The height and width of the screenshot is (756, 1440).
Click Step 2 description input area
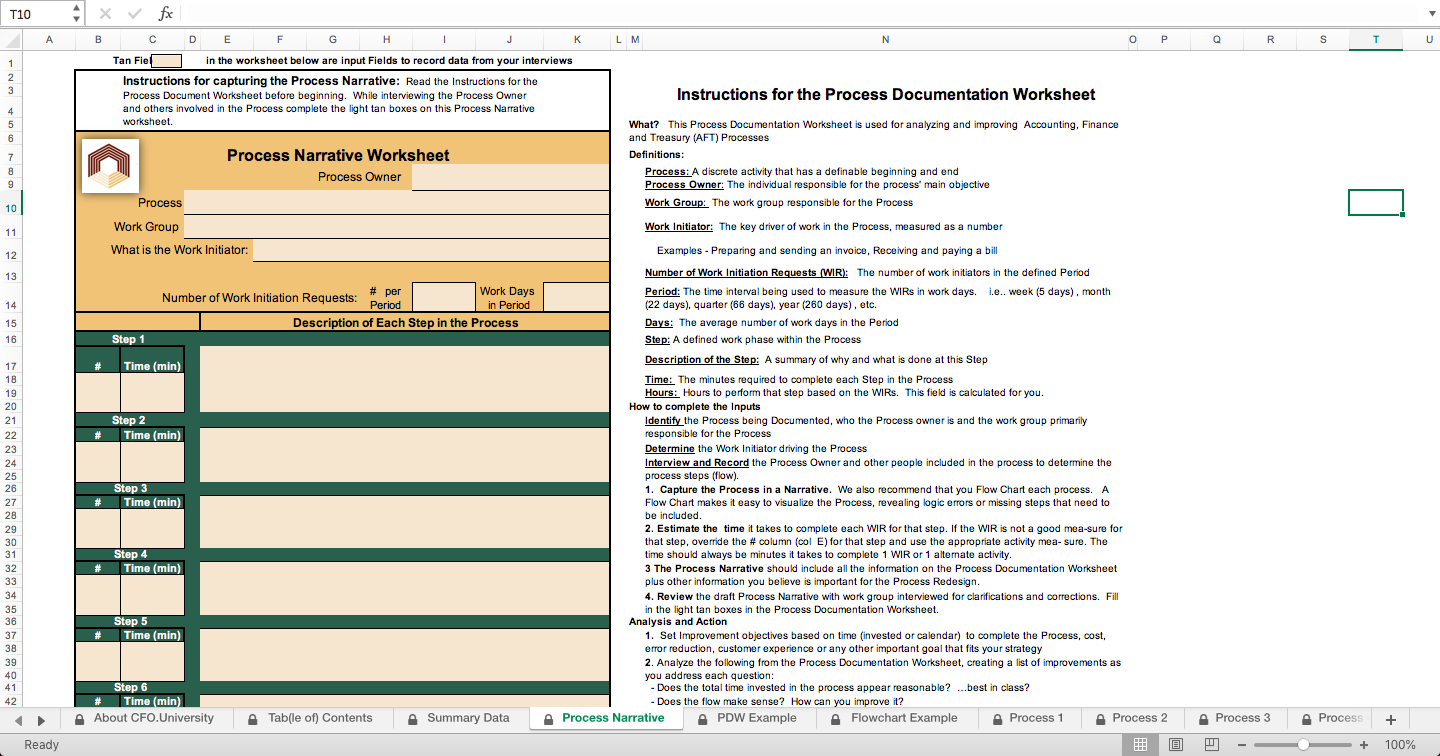[404, 455]
